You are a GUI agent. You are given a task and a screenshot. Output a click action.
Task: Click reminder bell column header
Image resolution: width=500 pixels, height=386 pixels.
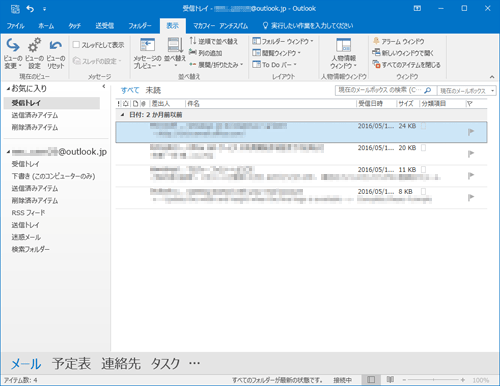[x=126, y=104]
